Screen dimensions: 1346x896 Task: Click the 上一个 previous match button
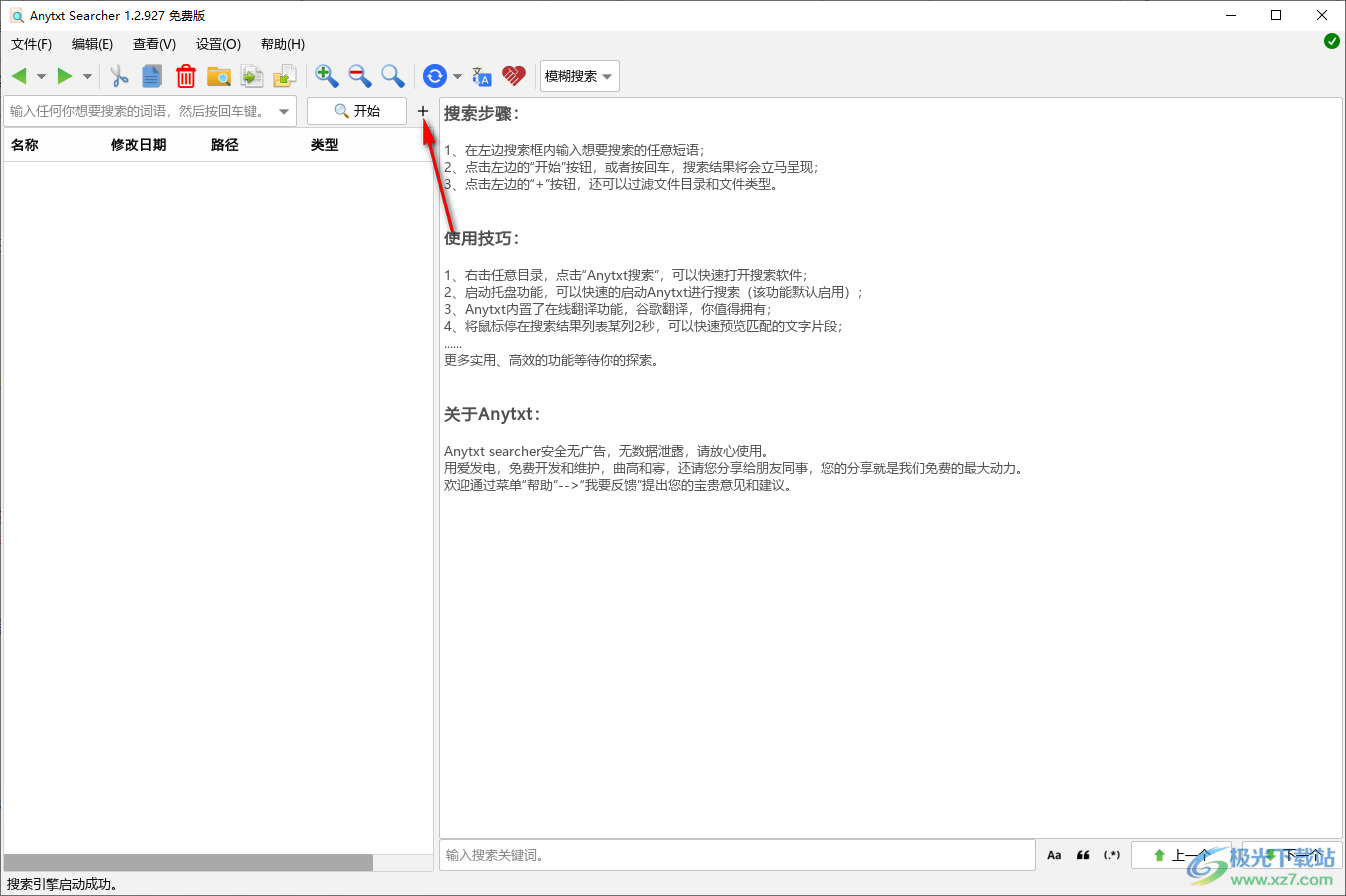pos(1183,855)
